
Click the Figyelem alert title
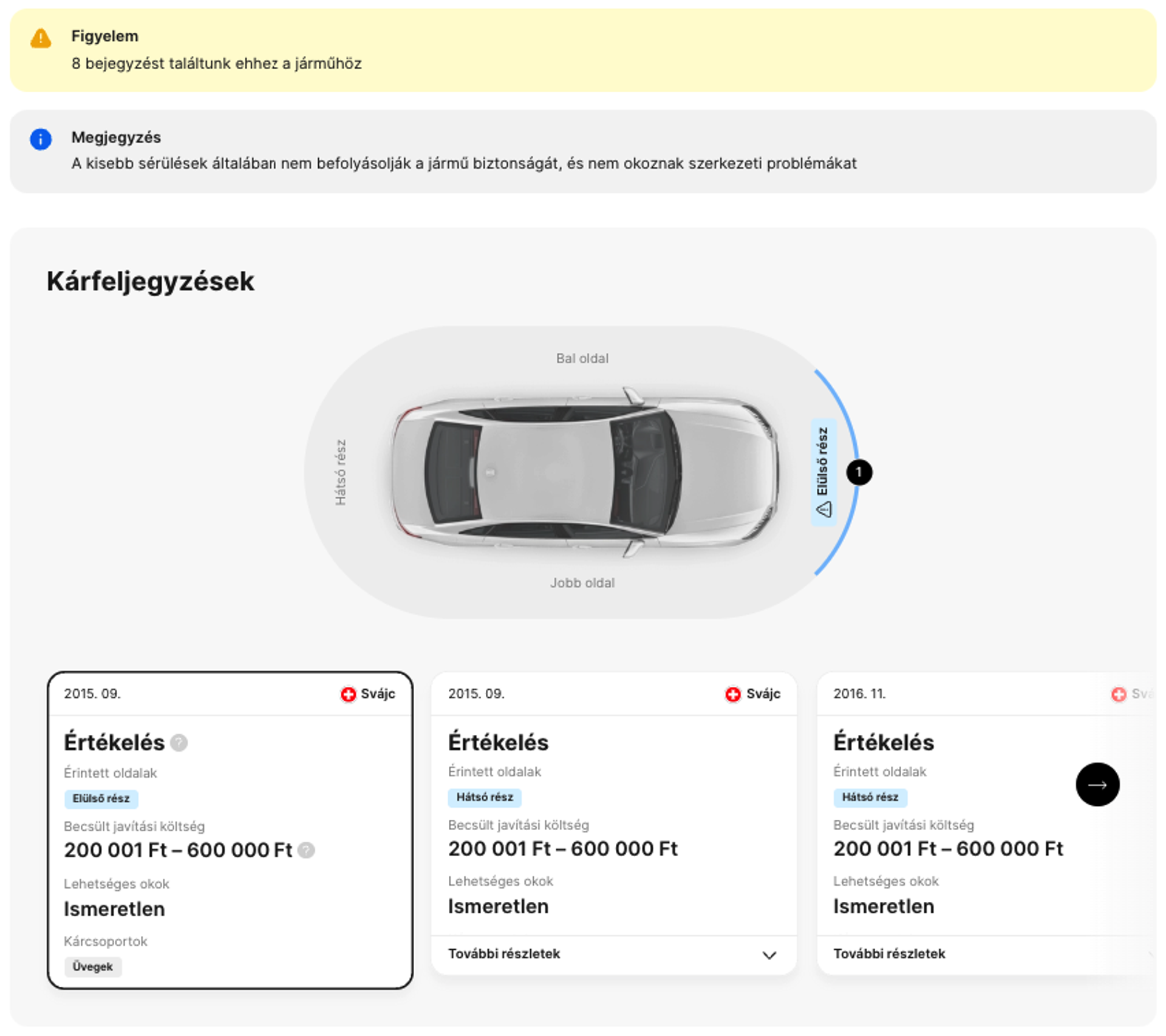pos(105,36)
